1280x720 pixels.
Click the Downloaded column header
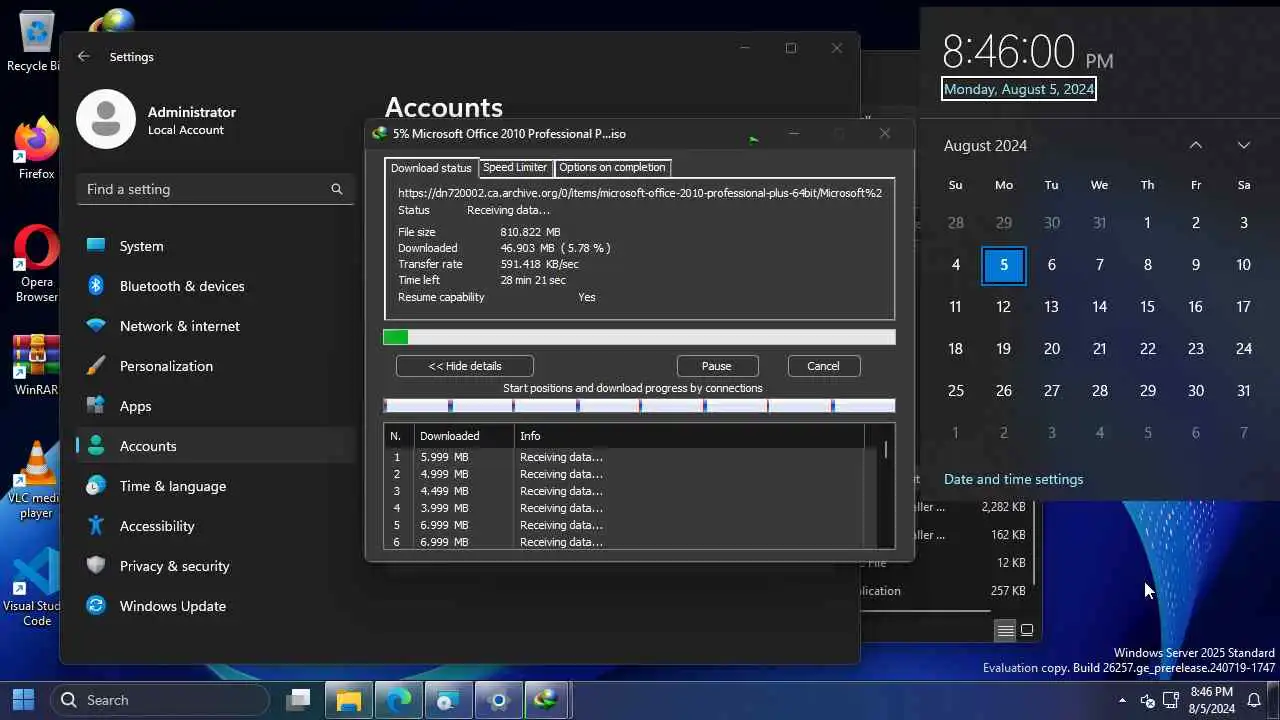tap(463, 436)
